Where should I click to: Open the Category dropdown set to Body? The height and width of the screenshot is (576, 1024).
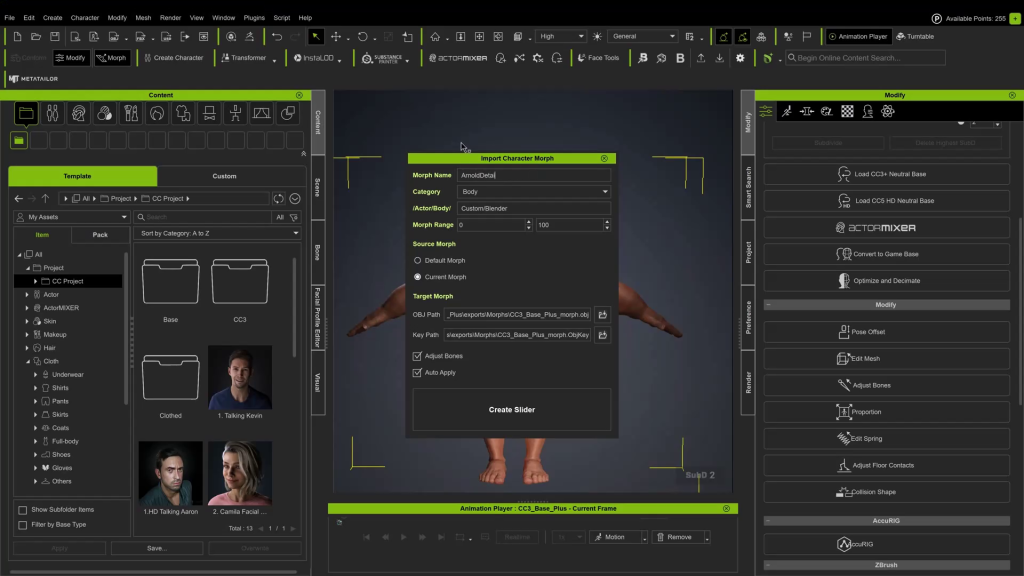[x=533, y=192]
